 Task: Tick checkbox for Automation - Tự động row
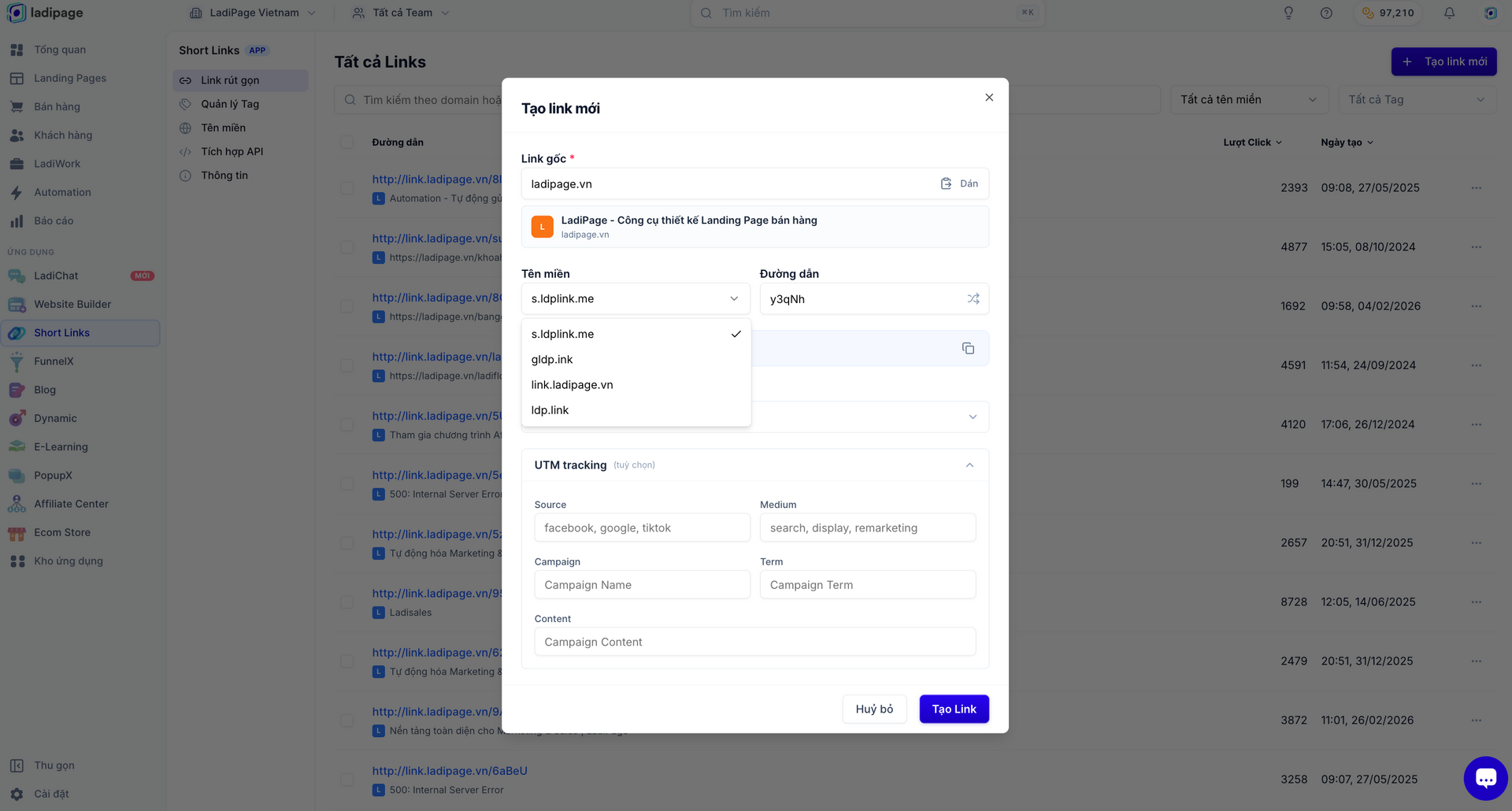(x=346, y=187)
